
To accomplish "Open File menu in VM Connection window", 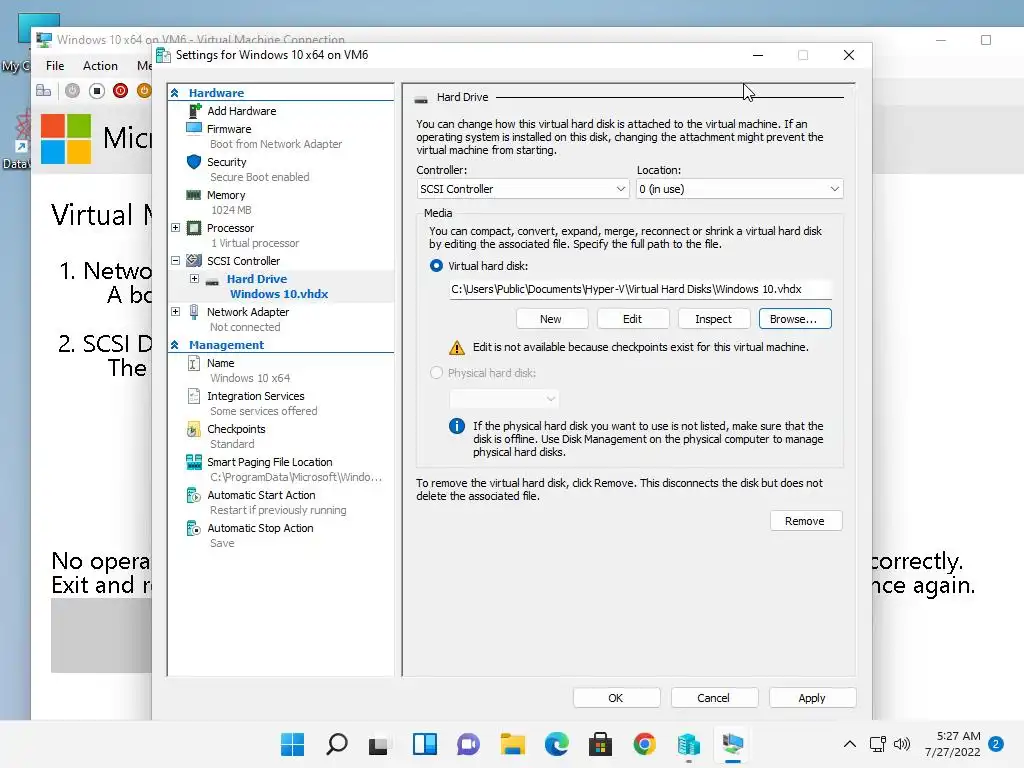I will 55,65.
